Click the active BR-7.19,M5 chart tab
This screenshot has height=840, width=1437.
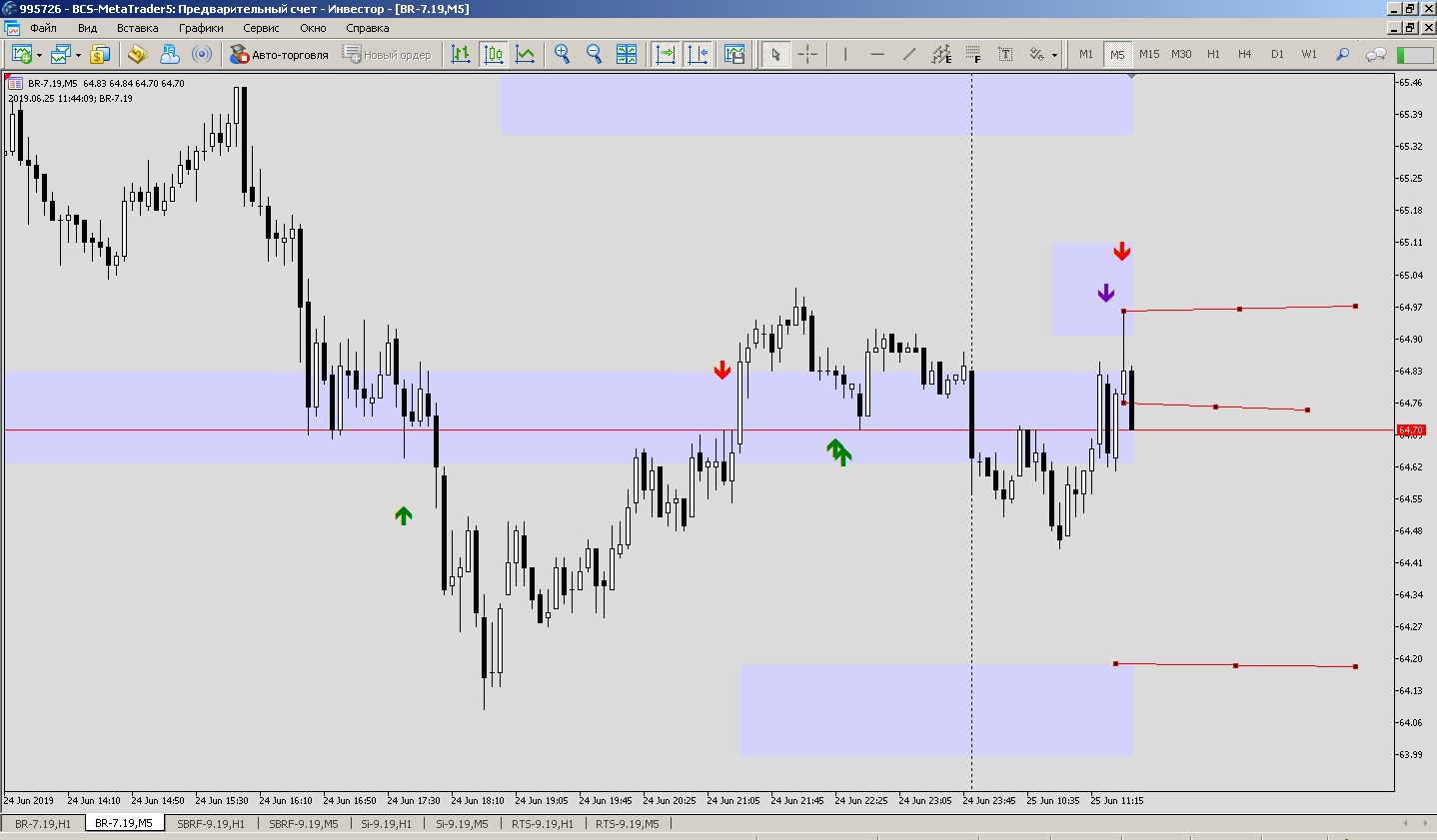(x=124, y=824)
